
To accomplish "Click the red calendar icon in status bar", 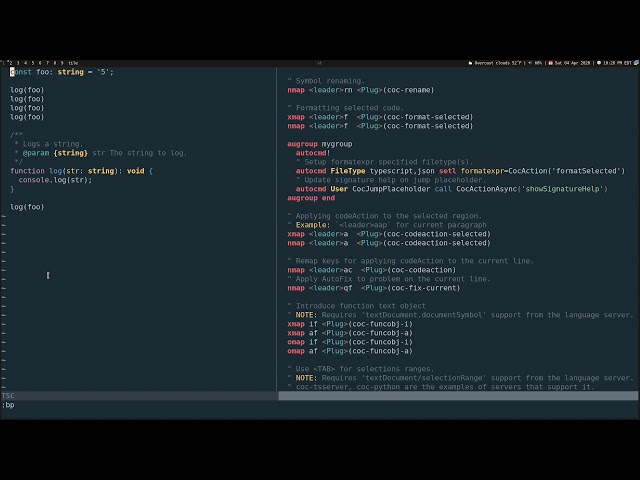I will click(551, 63).
